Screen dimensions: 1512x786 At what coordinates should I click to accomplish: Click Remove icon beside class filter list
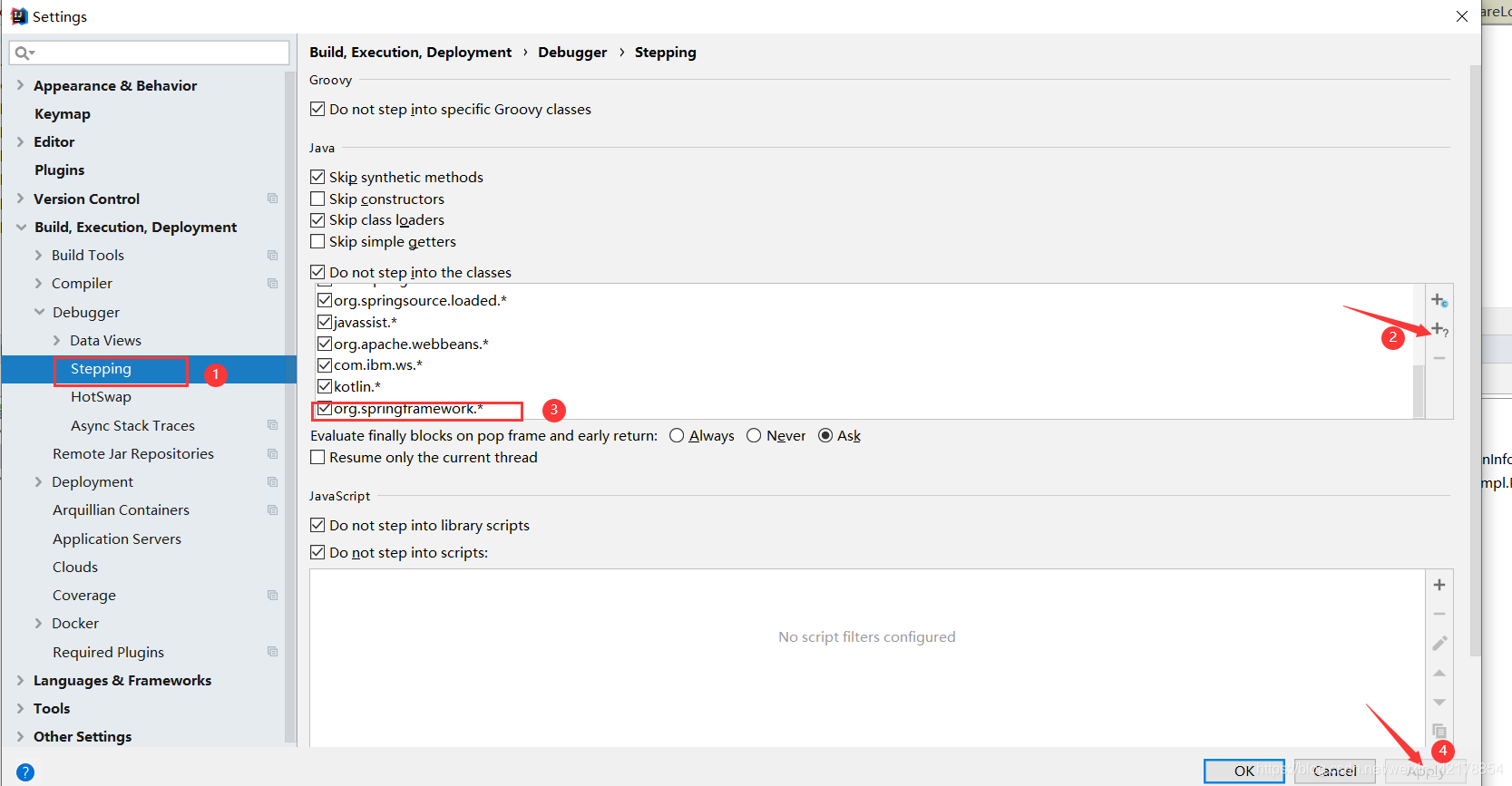click(x=1439, y=359)
